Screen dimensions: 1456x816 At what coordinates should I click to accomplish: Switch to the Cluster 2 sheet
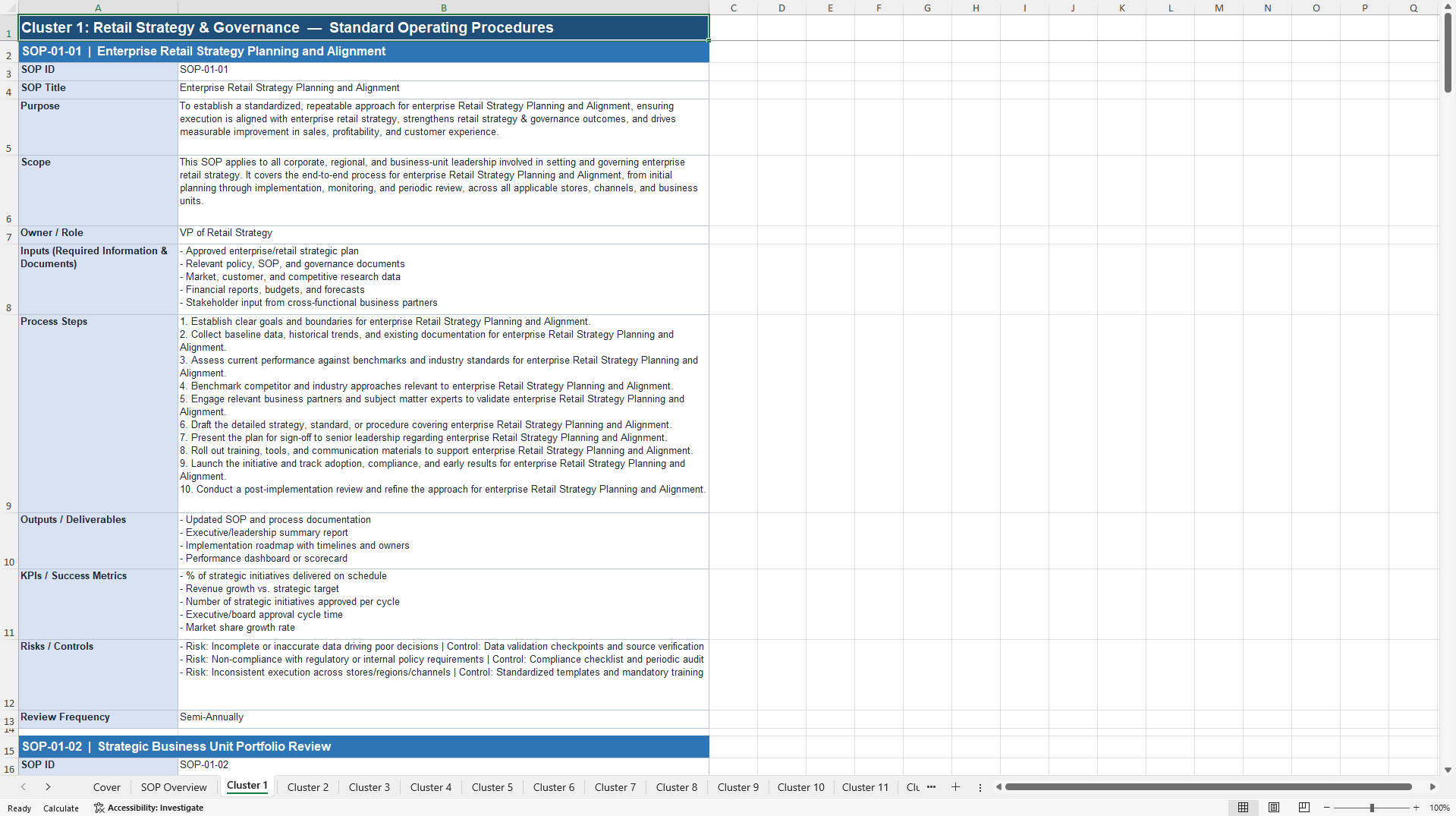308,787
